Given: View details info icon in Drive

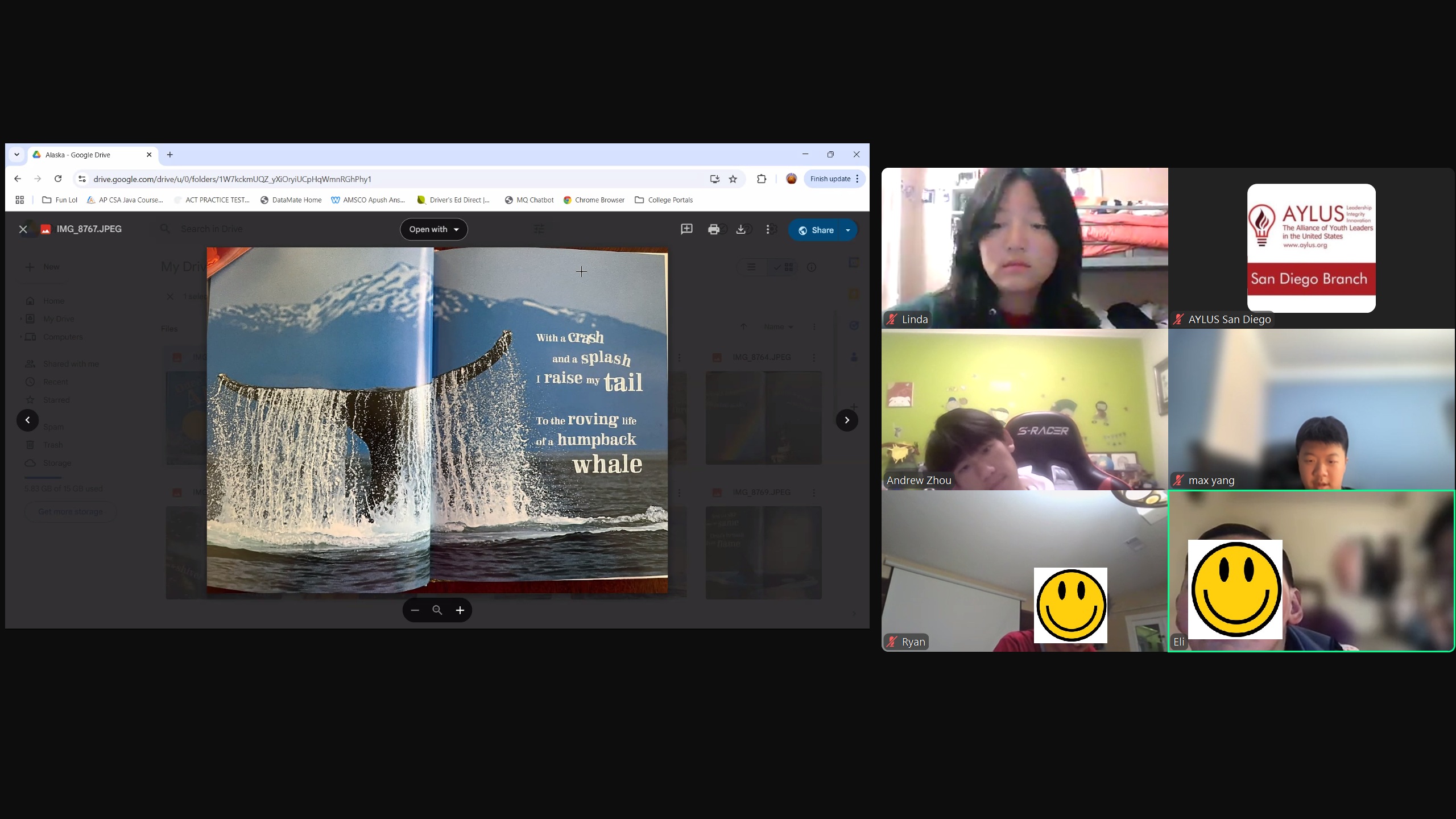Looking at the screenshot, I should pos(812,267).
